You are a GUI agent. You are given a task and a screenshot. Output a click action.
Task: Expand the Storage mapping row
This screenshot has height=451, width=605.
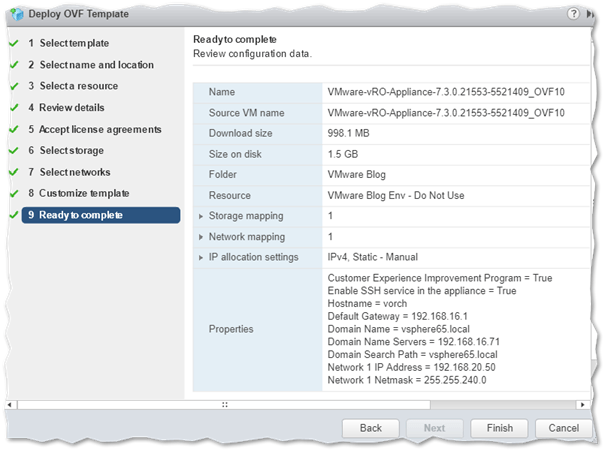click(201, 216)
